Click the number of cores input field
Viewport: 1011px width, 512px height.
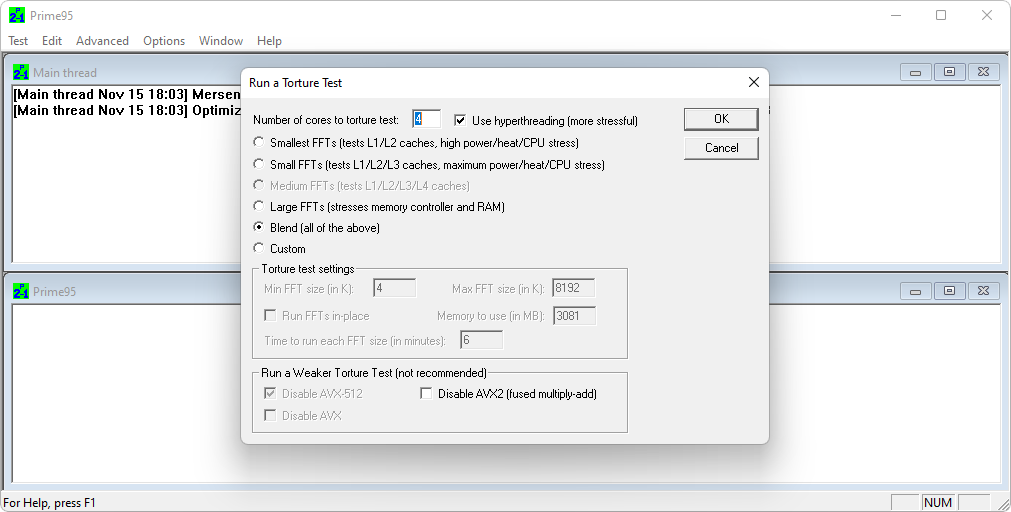tap(426, 119)
